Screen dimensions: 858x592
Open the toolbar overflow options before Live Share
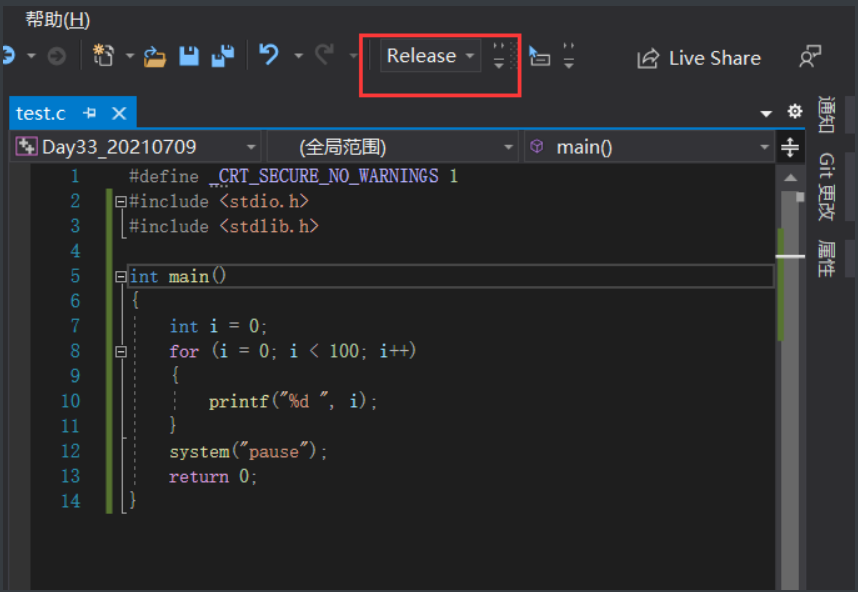[x=569, y=56]
